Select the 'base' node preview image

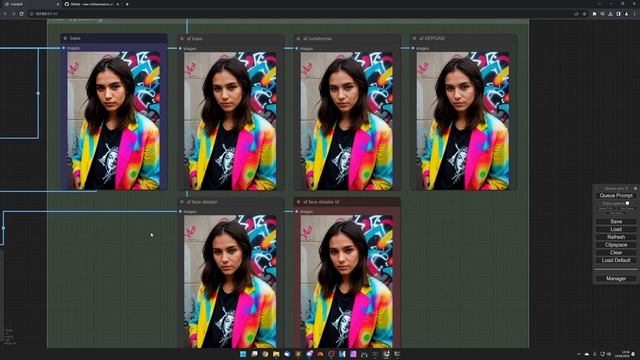tap(113, 121)
